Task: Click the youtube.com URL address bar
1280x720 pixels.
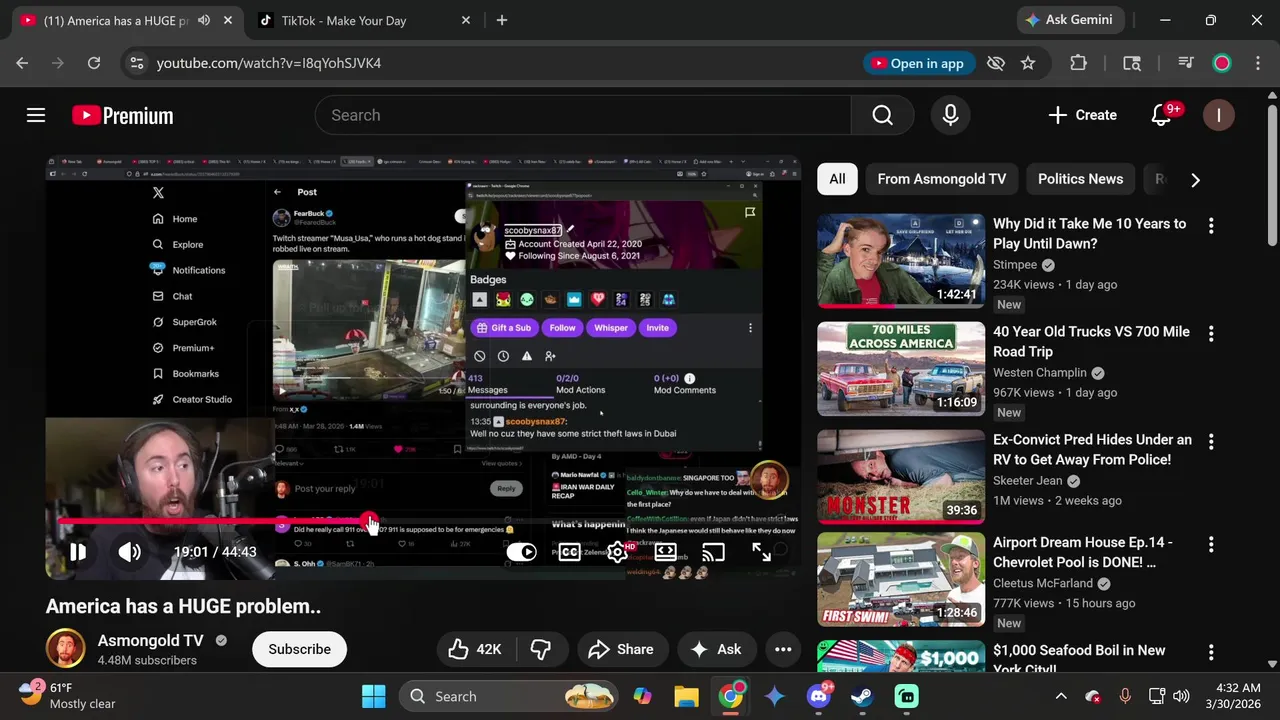Action: point(269,63)
